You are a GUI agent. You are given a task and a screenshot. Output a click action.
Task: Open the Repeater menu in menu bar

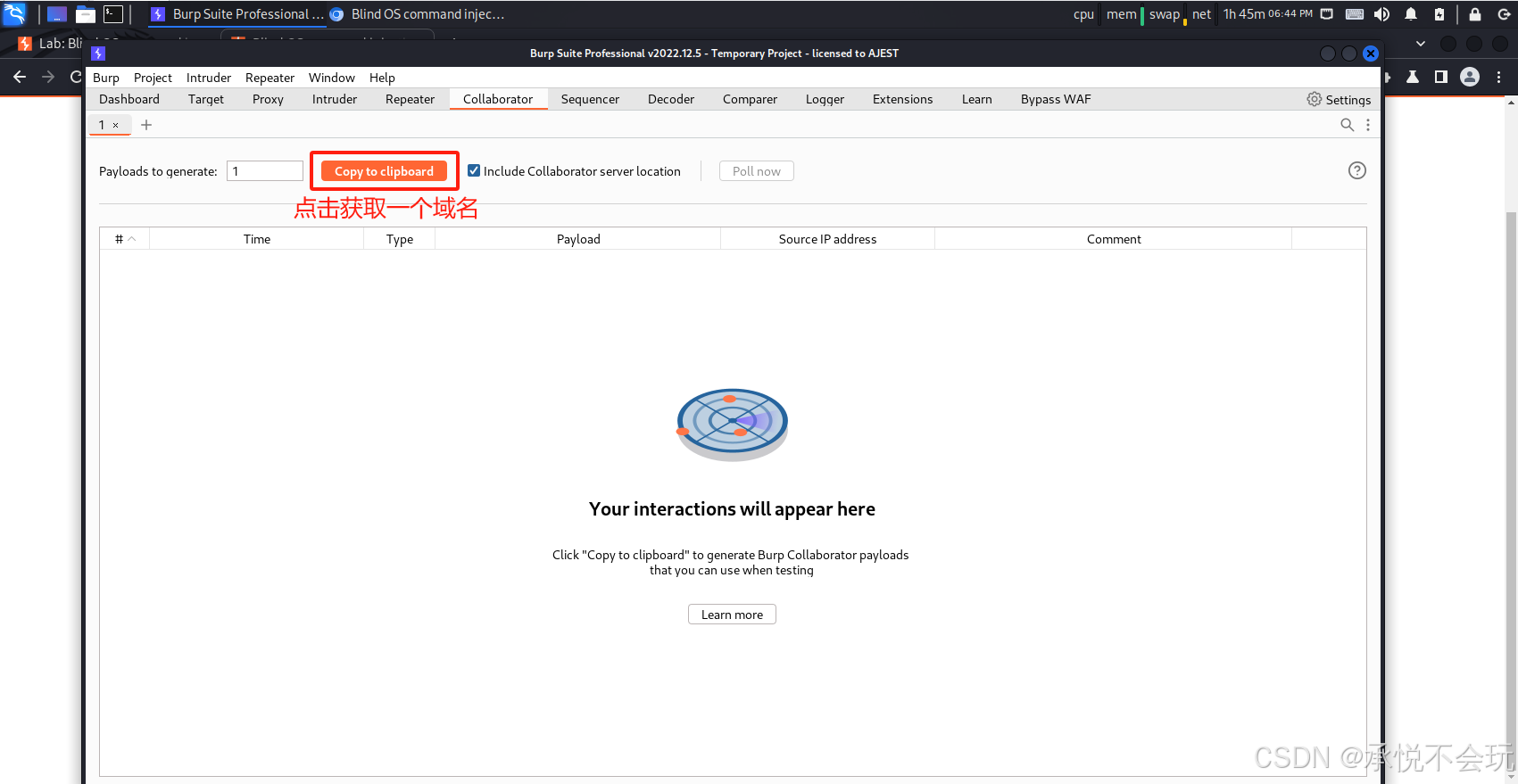tap(270, 78)
